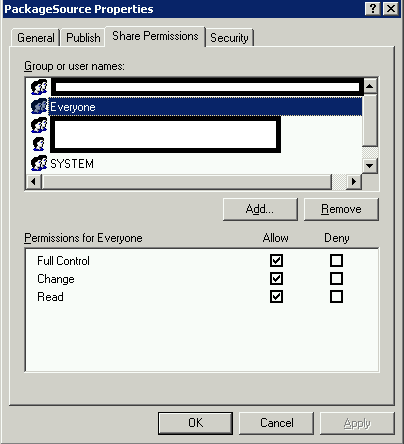The width and height of the screenshot is (404, 444).
Task: Click the horizontal scroll right arrow
Action: tap(354, 182)
